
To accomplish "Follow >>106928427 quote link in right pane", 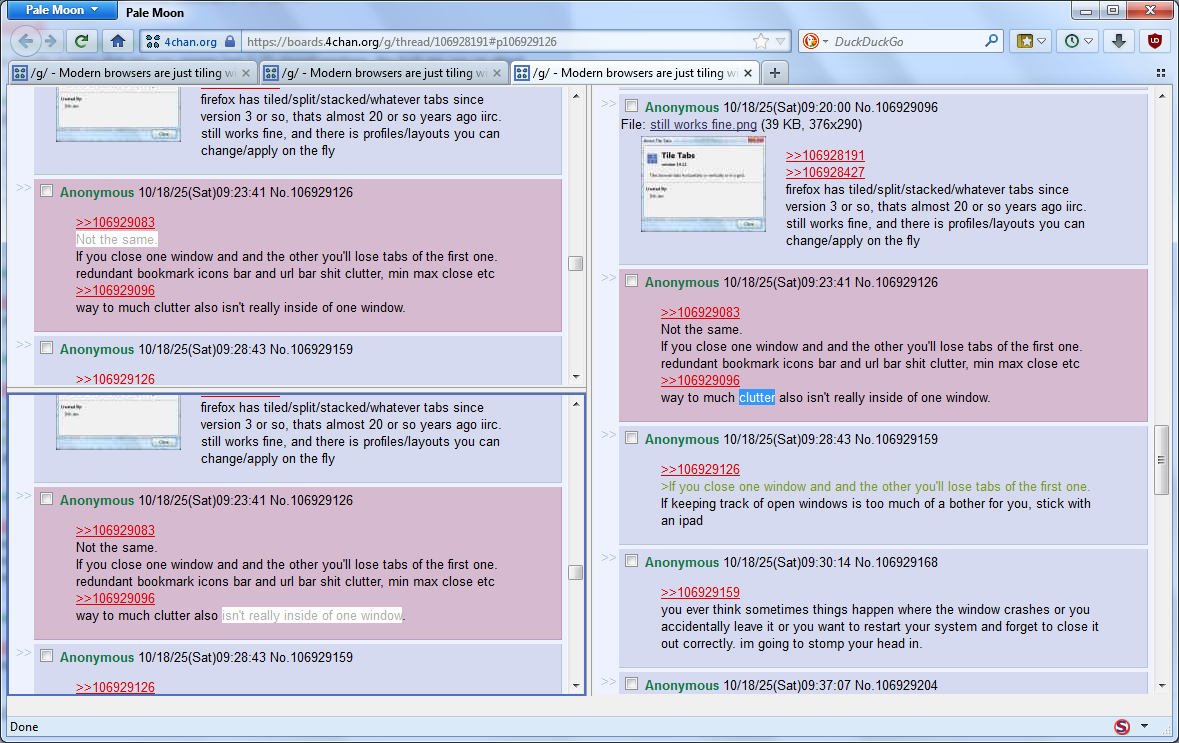I will click(x=825, y=172).
